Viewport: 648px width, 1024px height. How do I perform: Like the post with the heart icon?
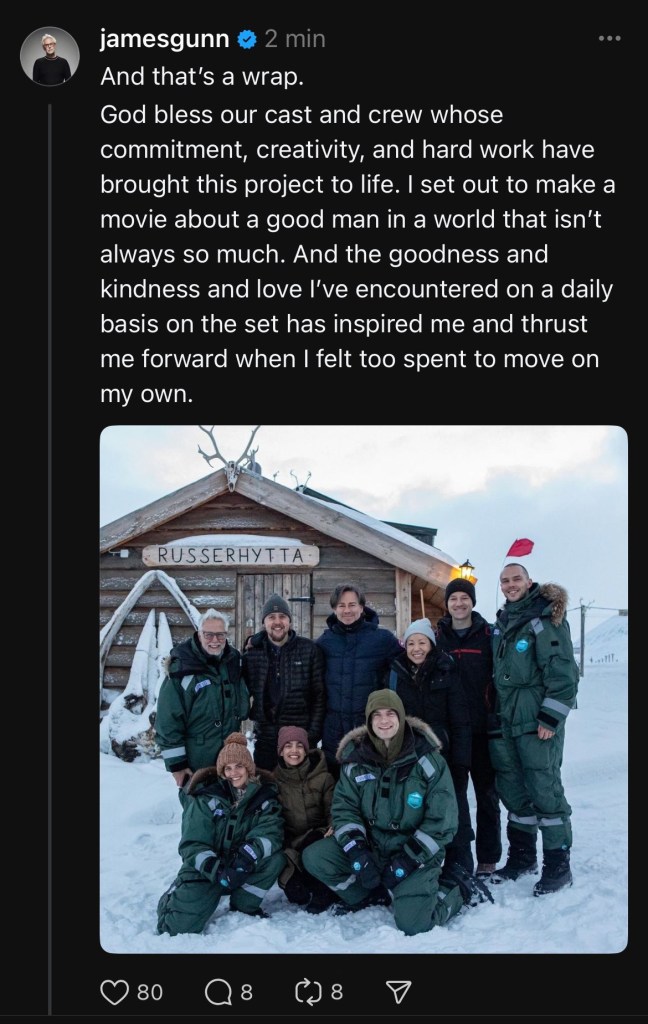114,991
